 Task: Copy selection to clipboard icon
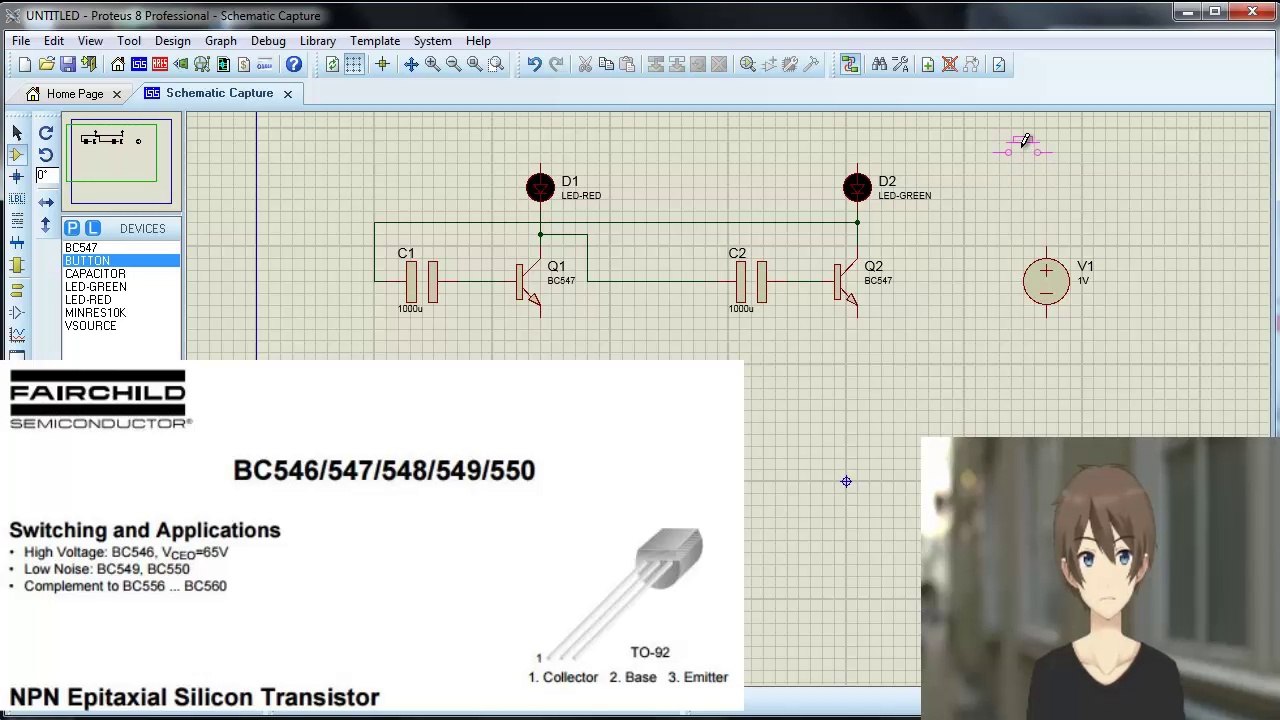tap(606, 65)
